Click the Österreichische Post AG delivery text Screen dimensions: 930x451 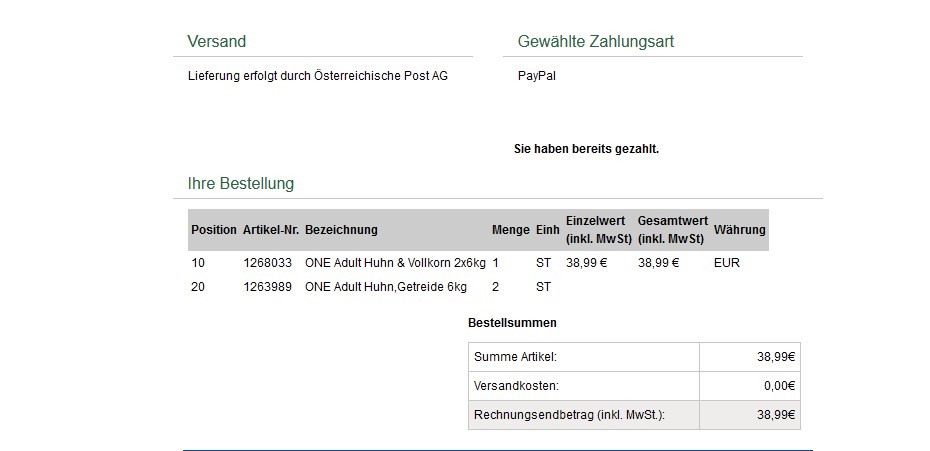[317, 76]
